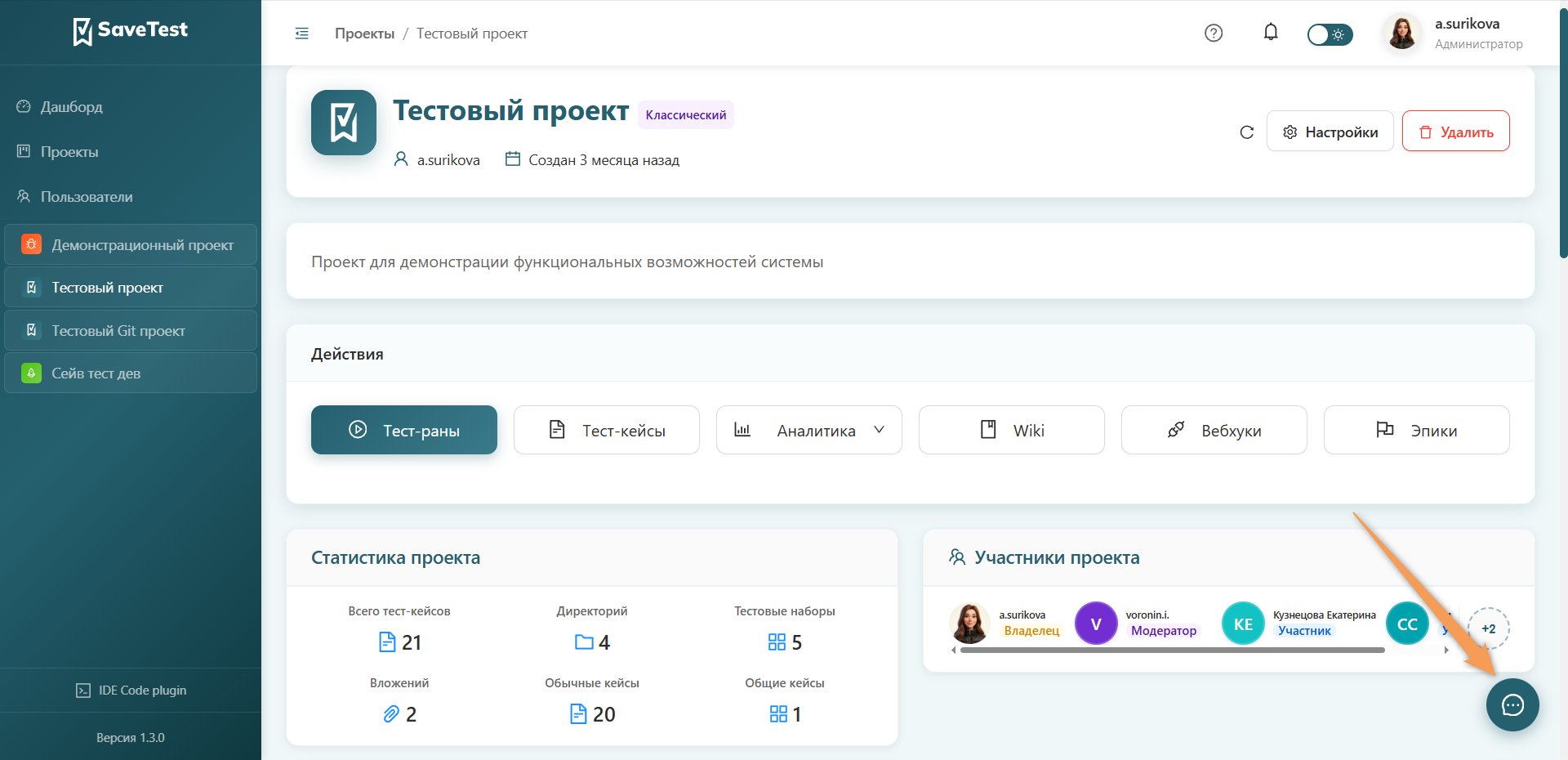The image size is (1568, 760).
Task: Show the +2 more participants
Action: click(1488, 628)
